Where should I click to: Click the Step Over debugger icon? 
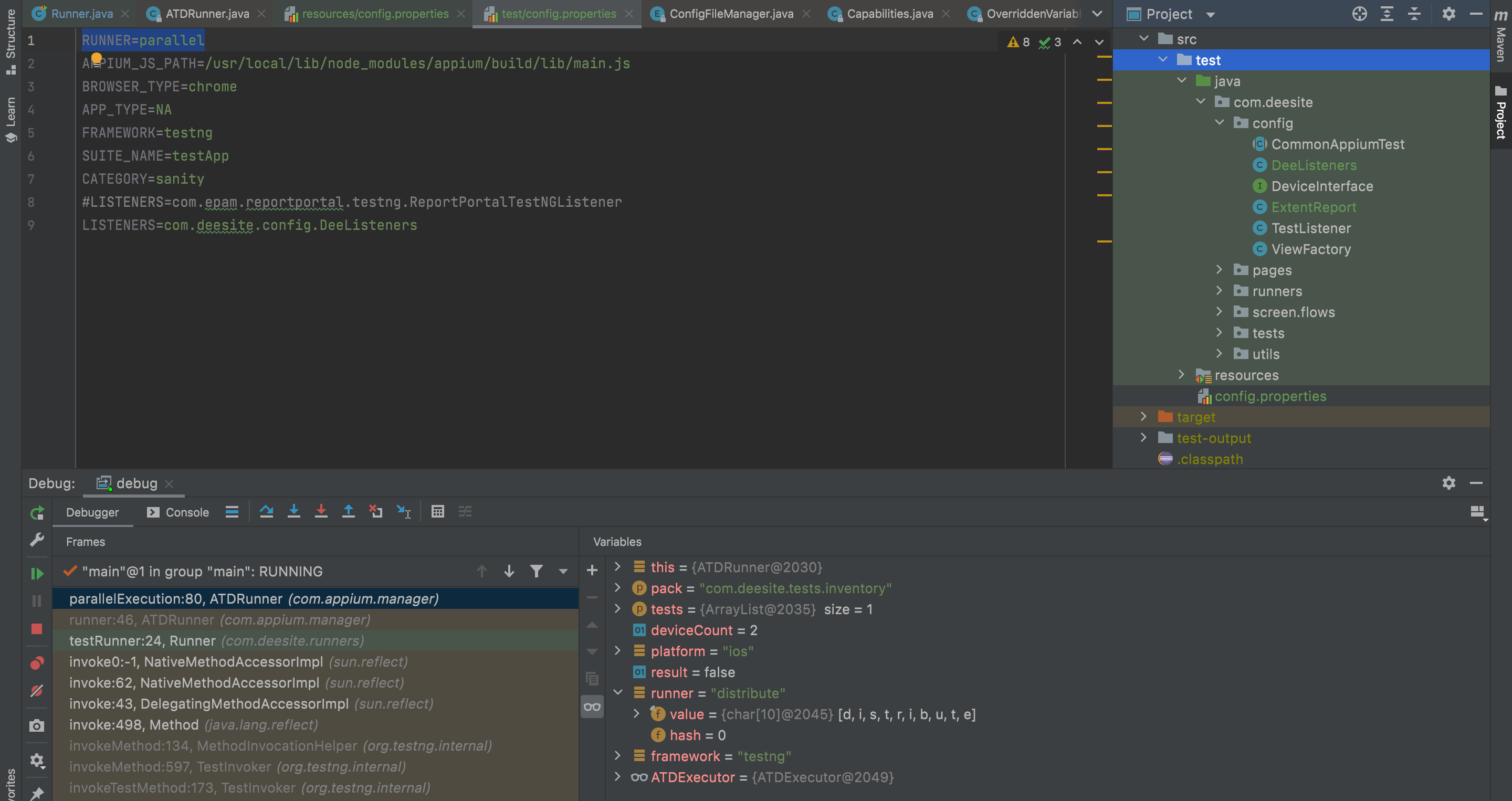tap(267, 511)
